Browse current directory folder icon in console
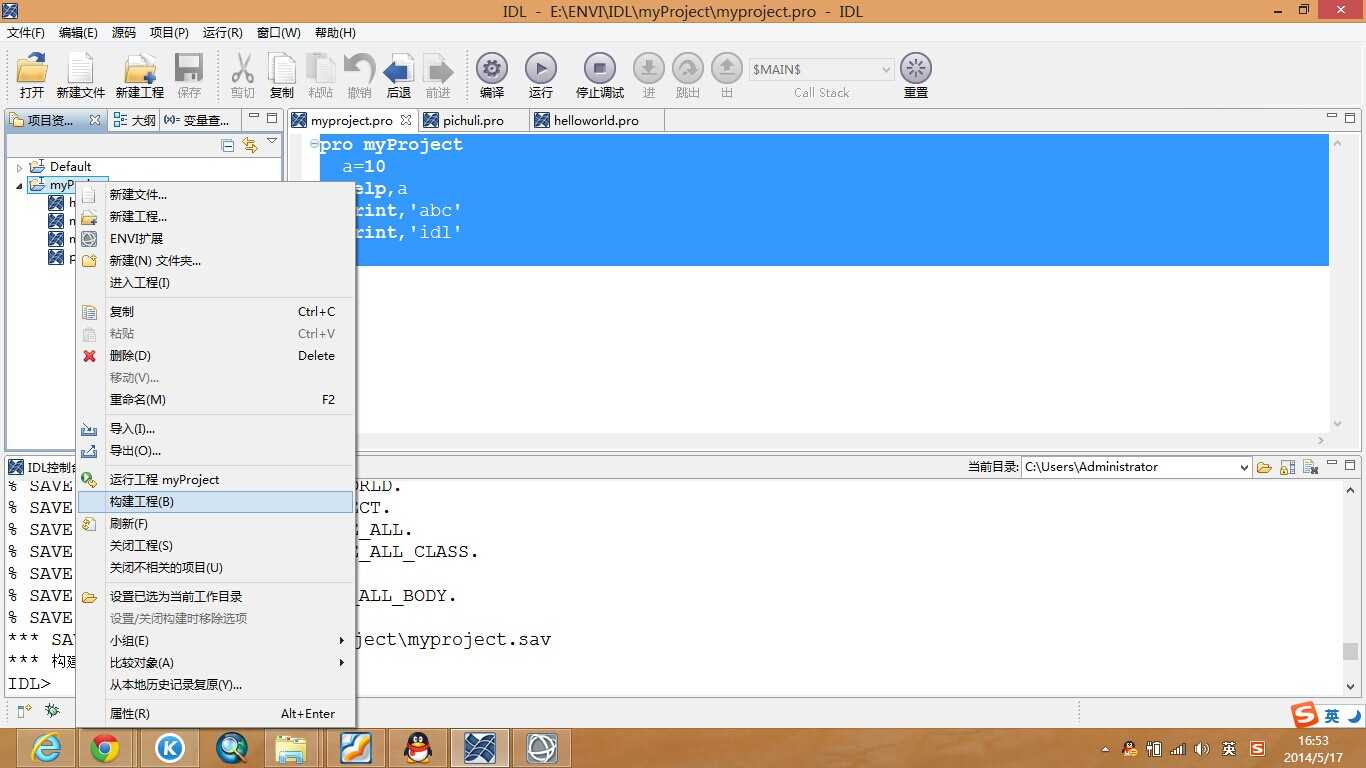 (x=1264, y=467)
